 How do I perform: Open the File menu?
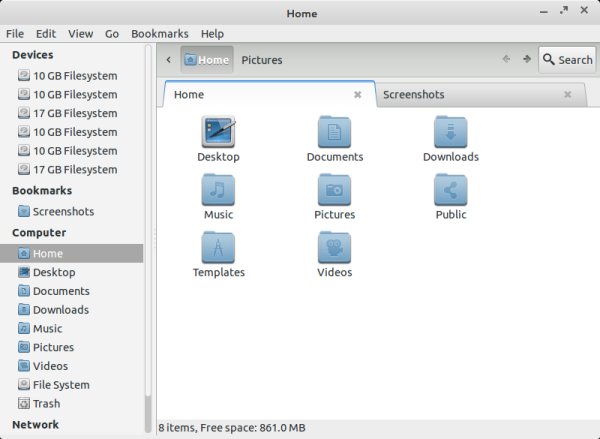coord(15,33)
